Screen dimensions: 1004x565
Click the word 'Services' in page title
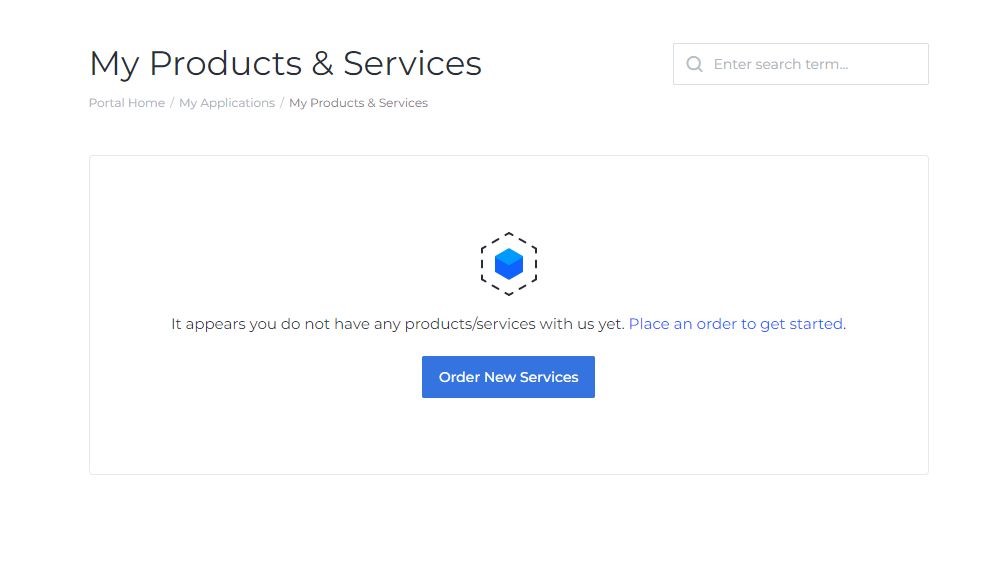(412, 63)
